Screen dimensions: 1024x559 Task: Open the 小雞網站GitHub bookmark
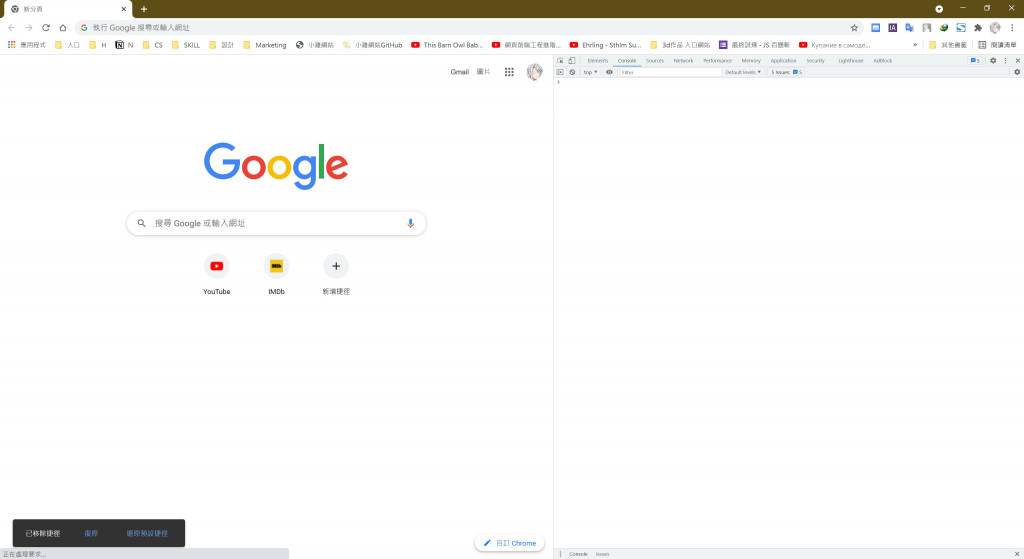372,45
